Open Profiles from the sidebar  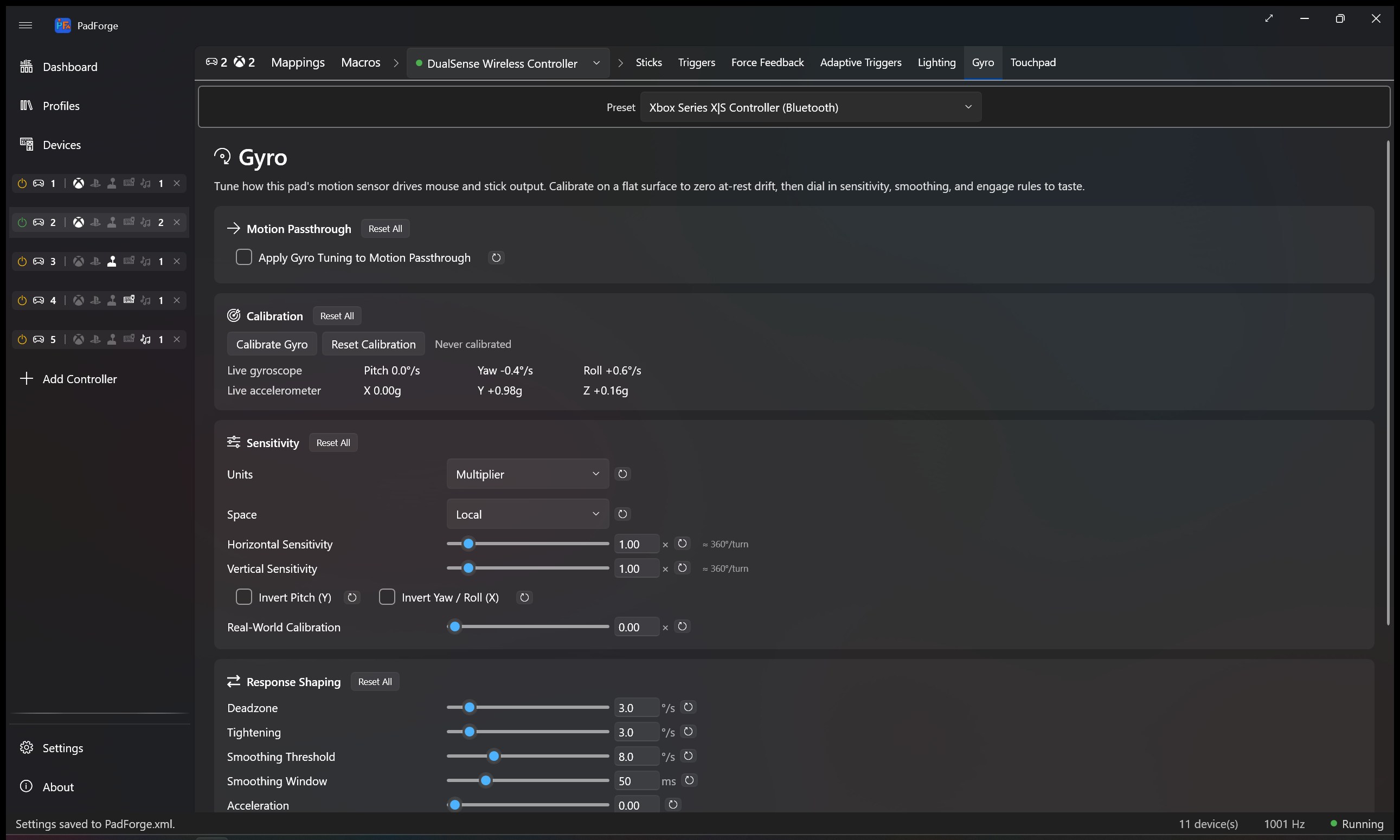pyautogui.click(x=100, y=106)
